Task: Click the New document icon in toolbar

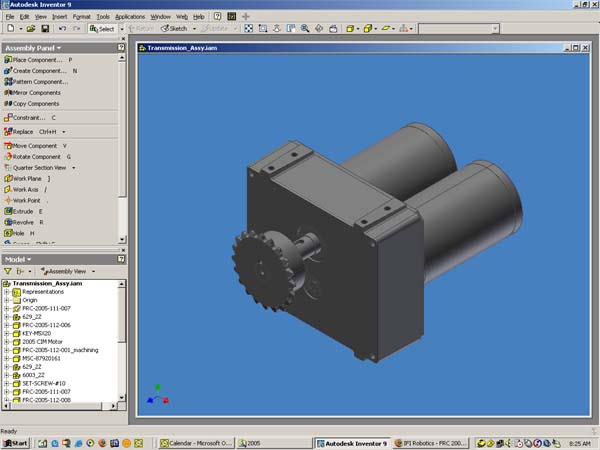Action: pos(11,28)
